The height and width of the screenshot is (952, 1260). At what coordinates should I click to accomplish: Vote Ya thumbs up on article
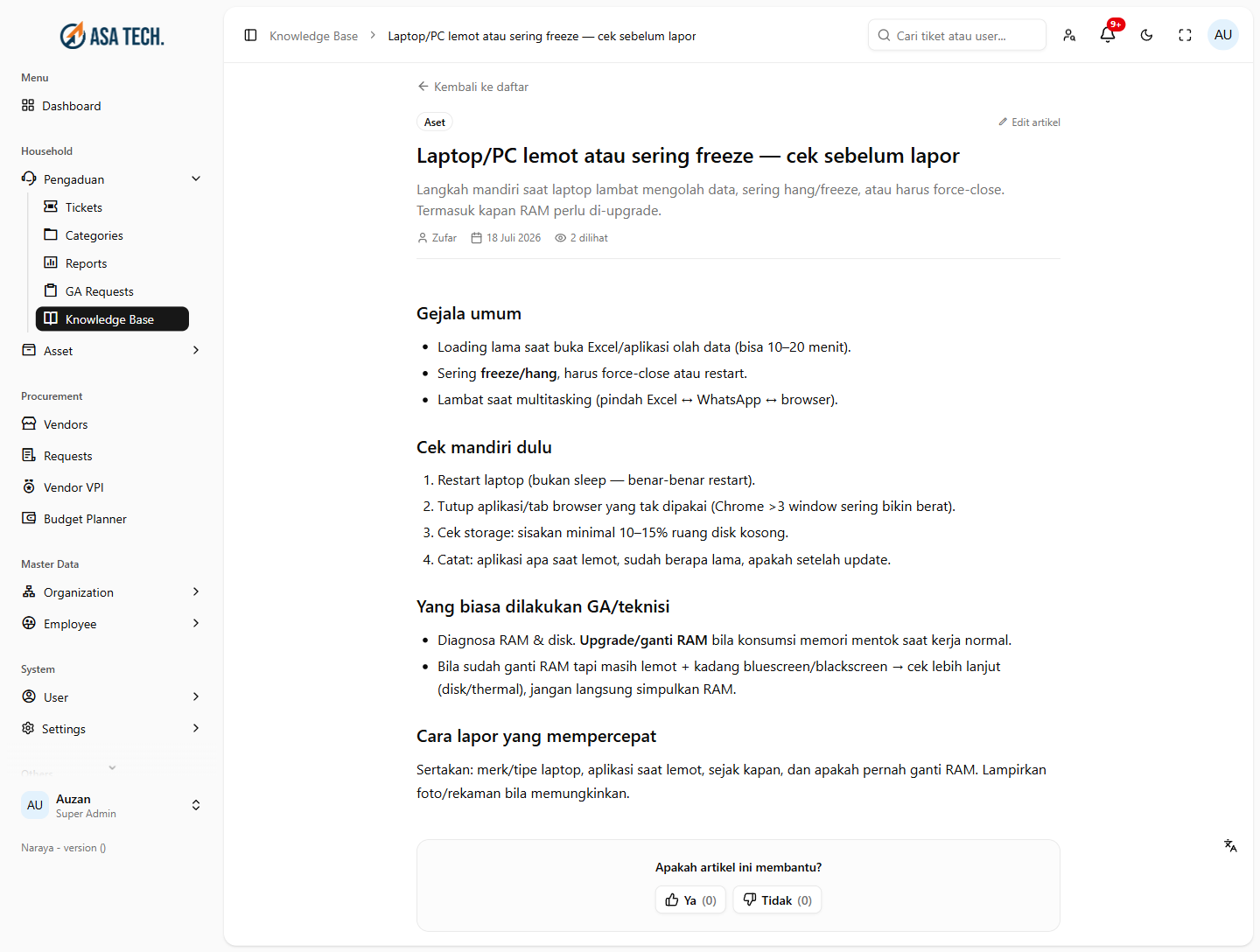[690, 899]
